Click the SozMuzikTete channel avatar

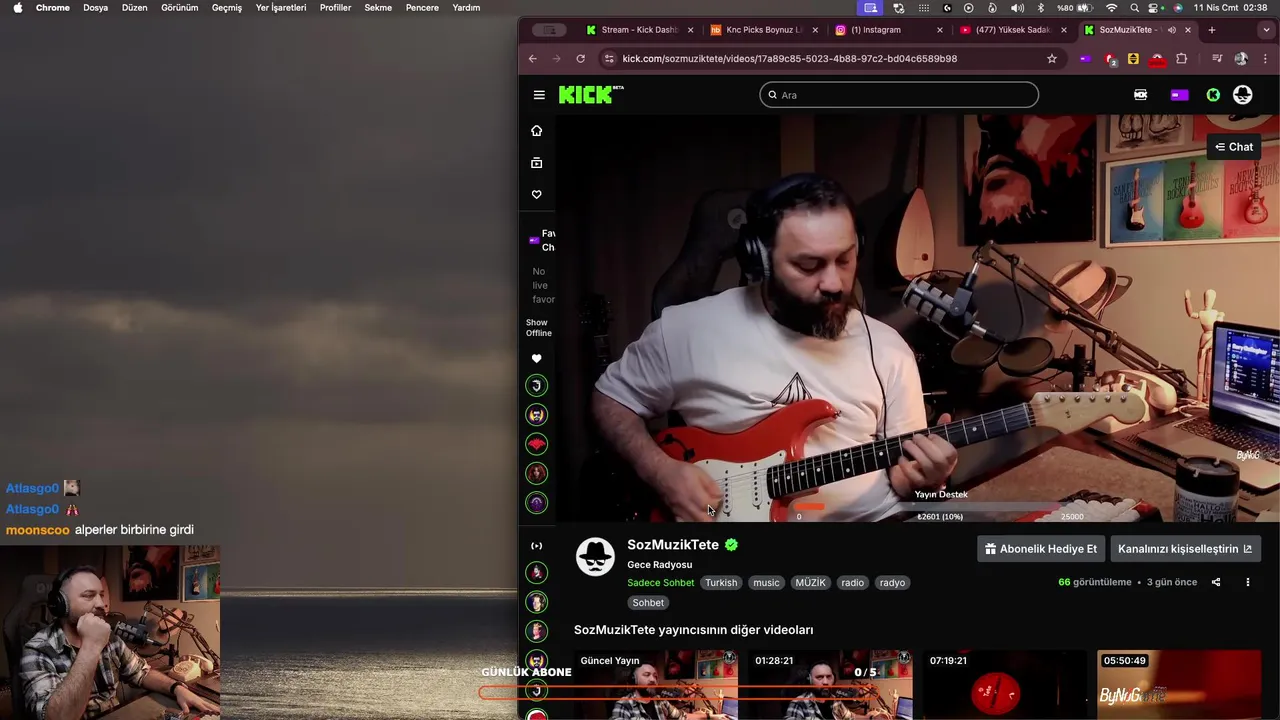[595, 557]
